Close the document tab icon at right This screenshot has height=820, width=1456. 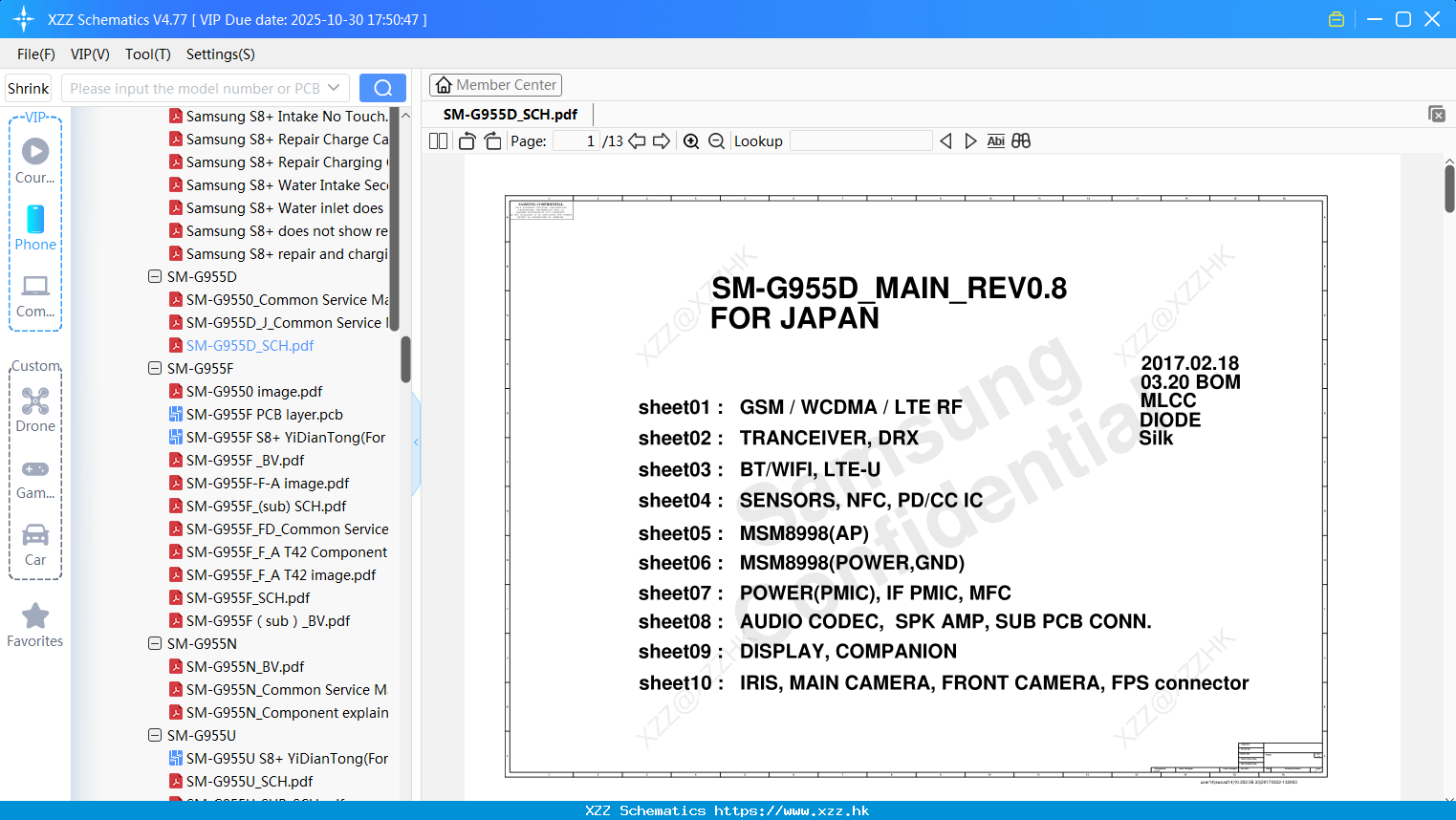1436,114
